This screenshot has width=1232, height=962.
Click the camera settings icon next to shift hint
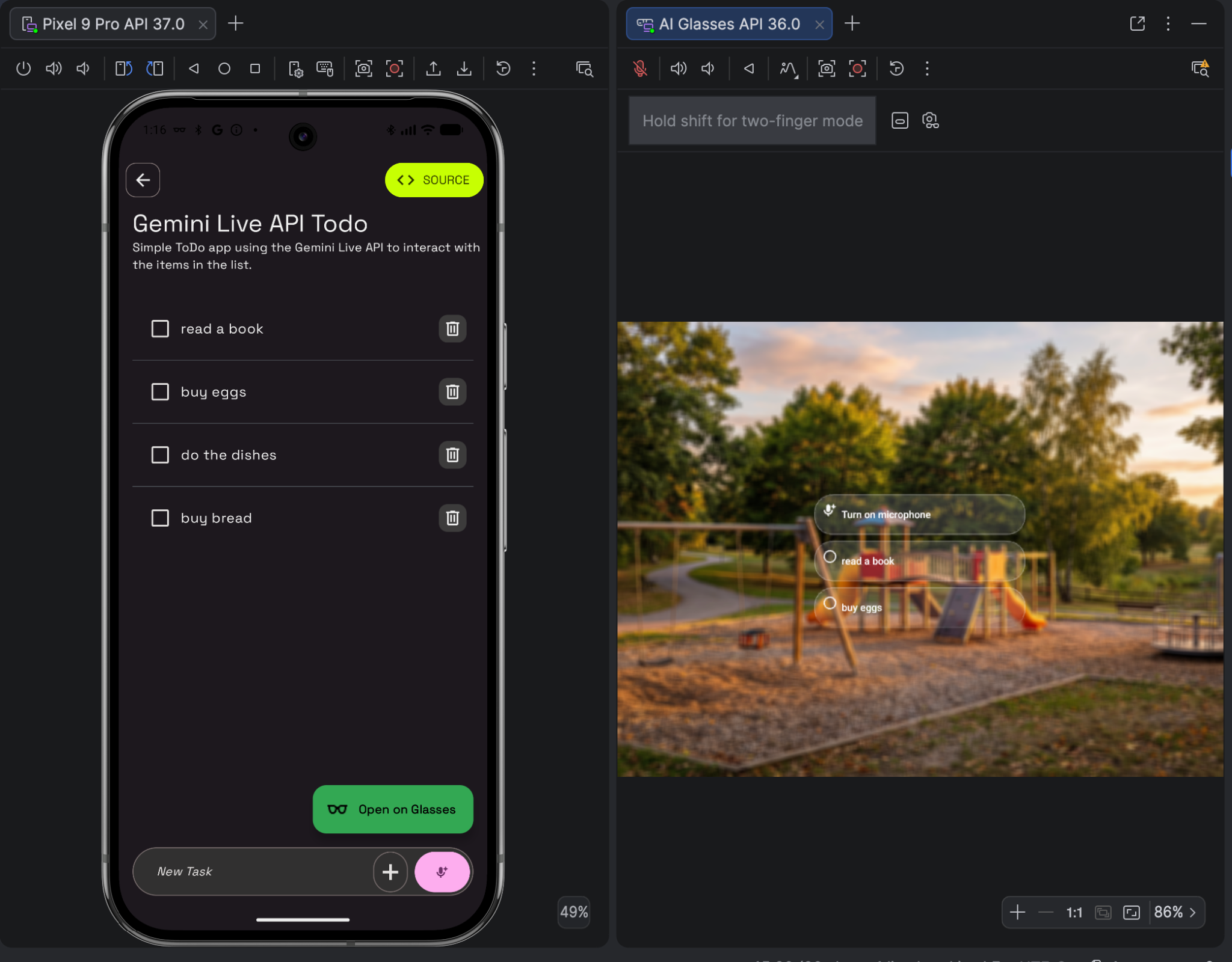pyautogui.click(x=930, y=121)
